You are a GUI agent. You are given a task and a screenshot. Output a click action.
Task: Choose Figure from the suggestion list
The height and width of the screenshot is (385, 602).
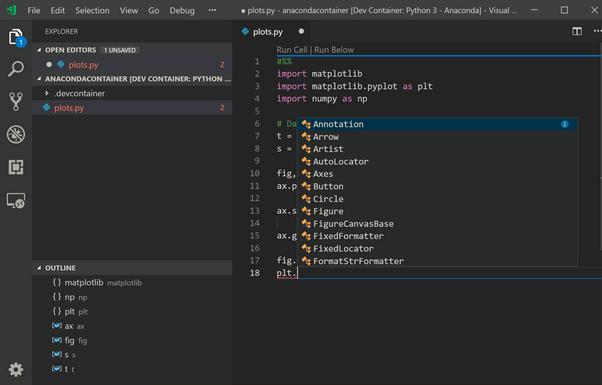pyautogui.click(x=437, y=211)
